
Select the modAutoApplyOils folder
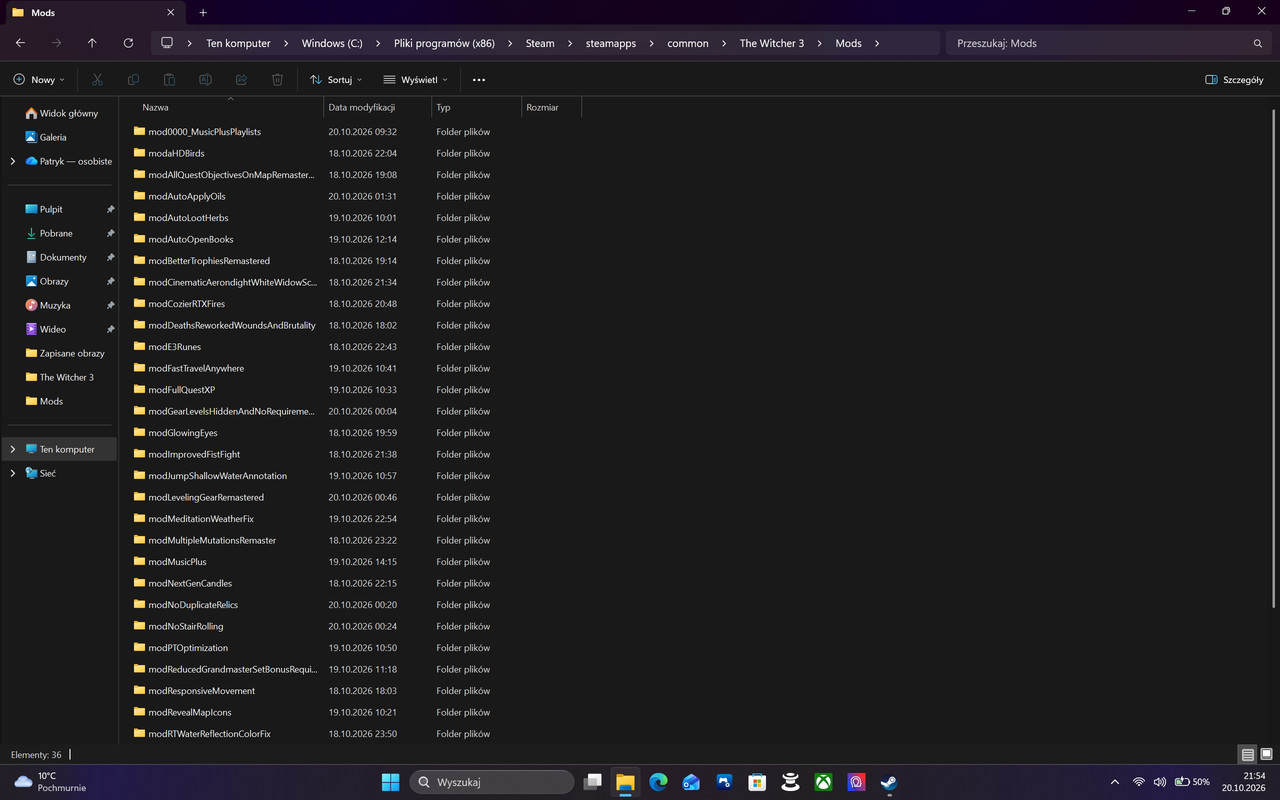[187, 197]
